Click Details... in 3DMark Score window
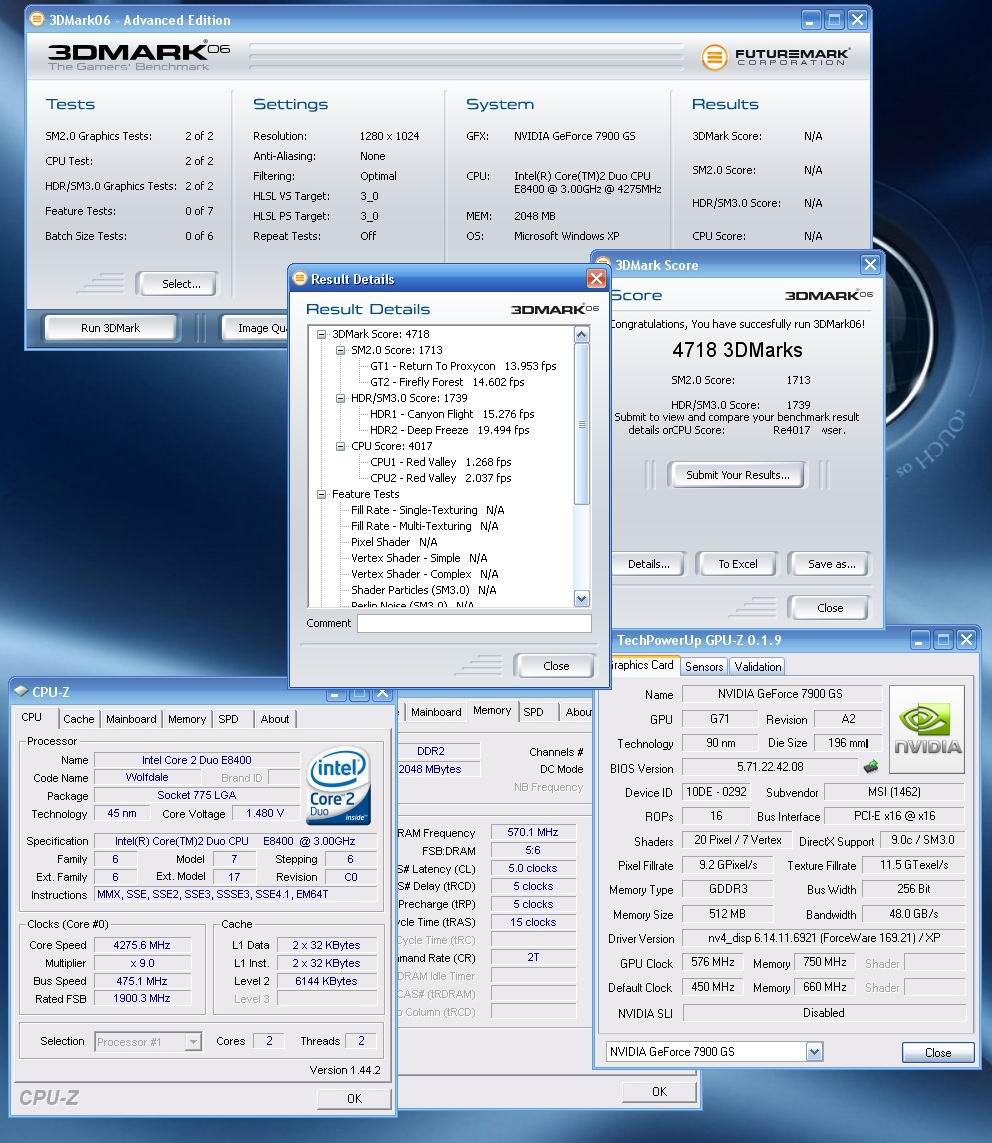Image resolution: width=992 pixels, height=1143 pixels. tap(649, 564)
